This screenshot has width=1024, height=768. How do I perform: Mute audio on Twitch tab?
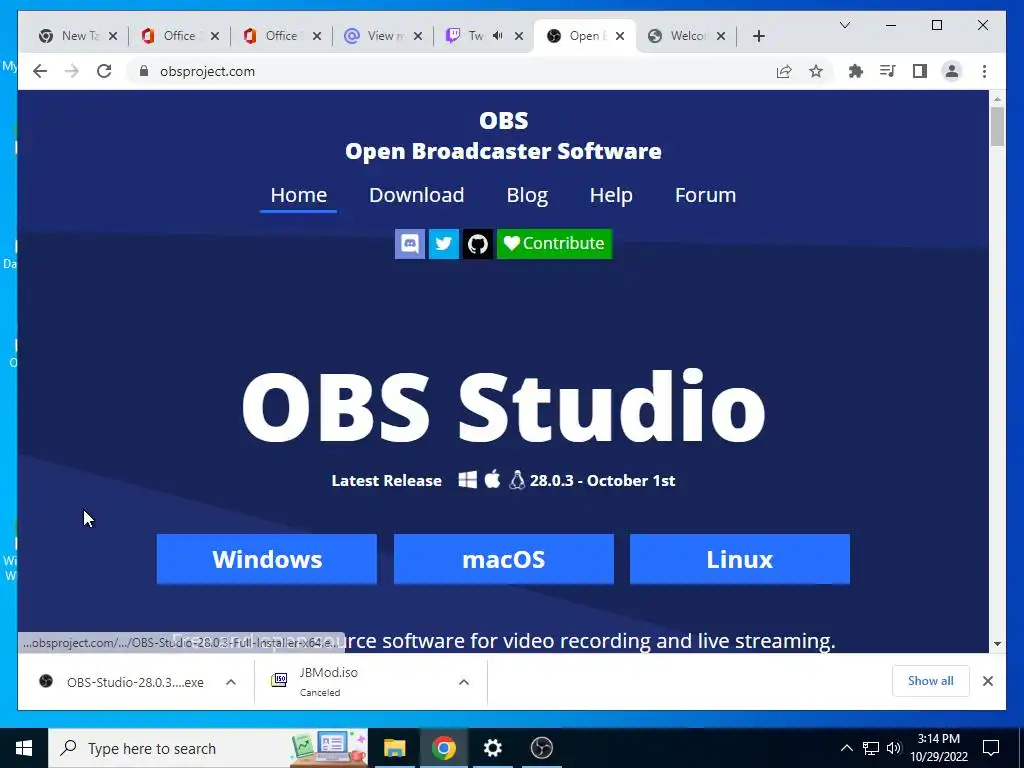tap(498, 36)
